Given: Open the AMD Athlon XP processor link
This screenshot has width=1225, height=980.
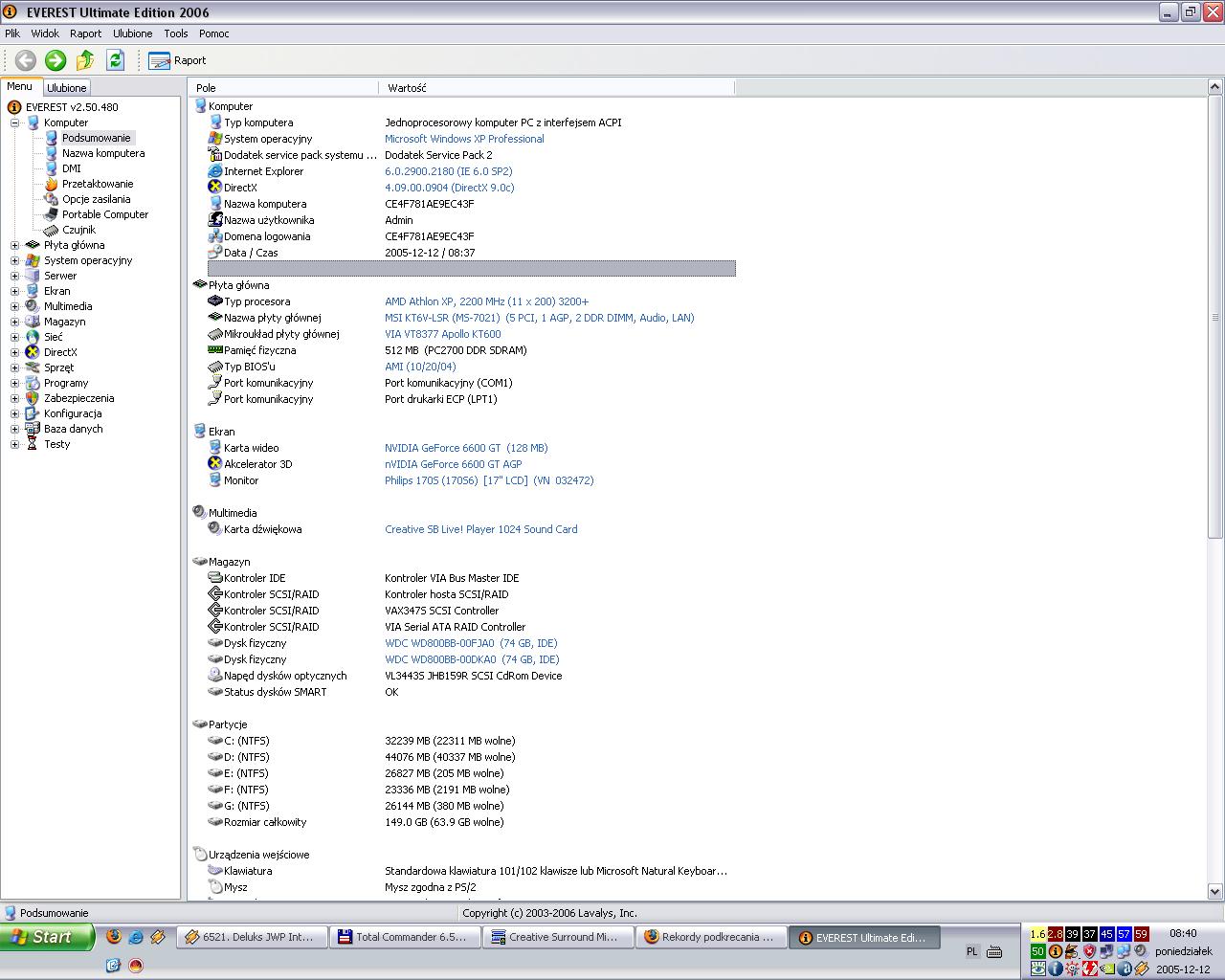Looking at the screenshot, I should [x=486, y=301].
